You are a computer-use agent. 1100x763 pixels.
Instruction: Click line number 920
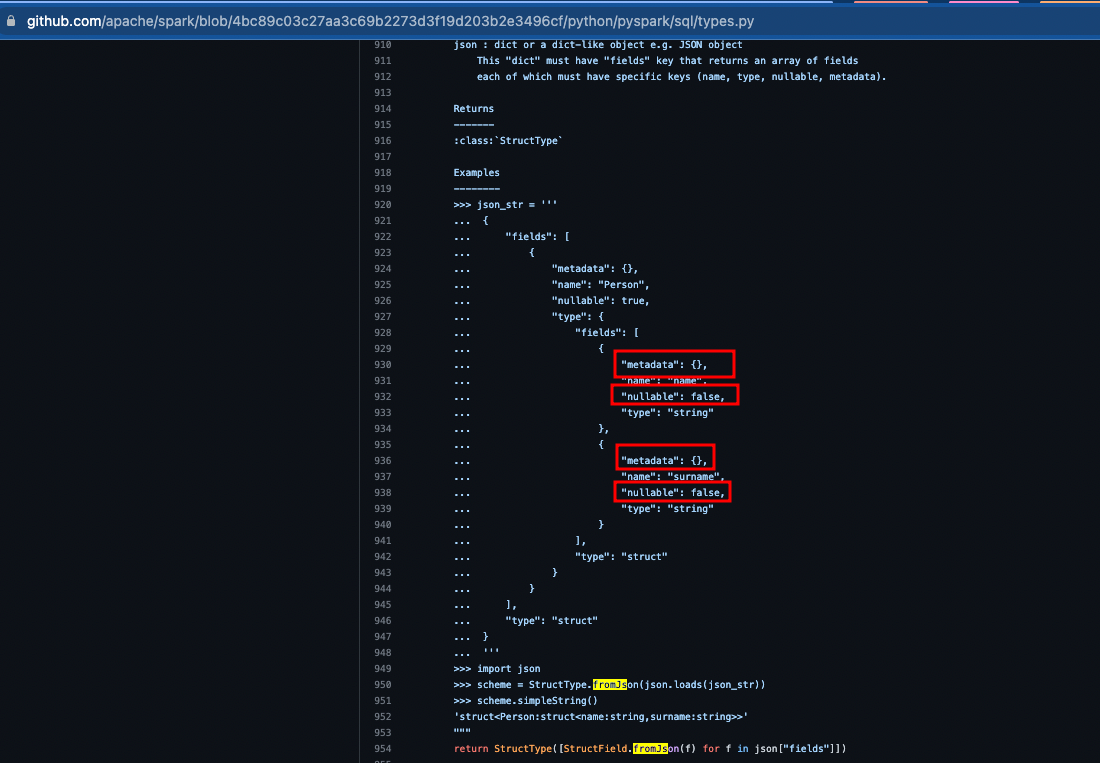382,205
